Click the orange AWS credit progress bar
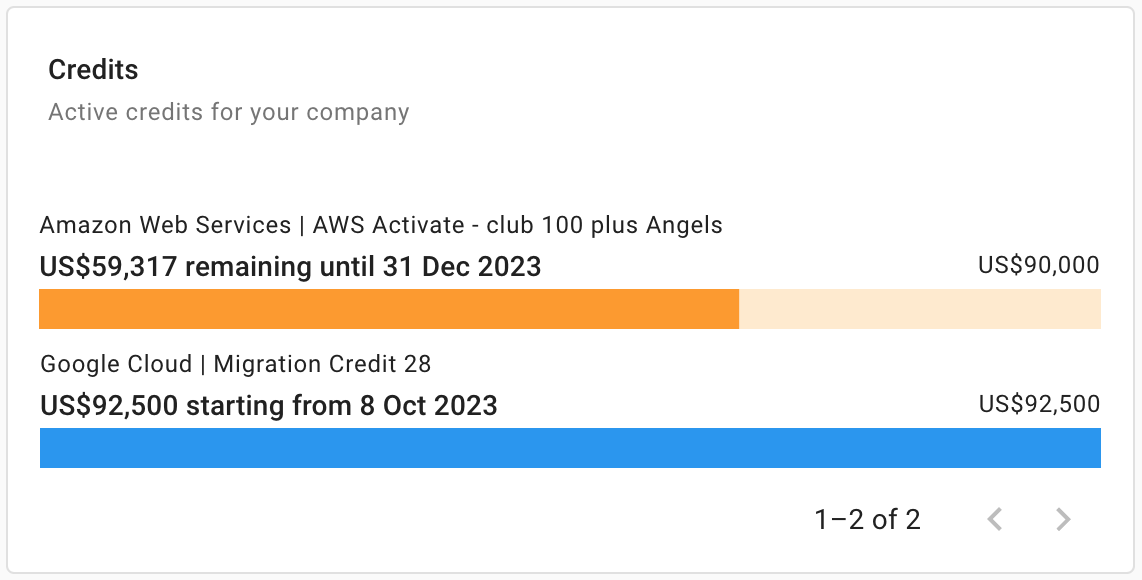 [x=388, y=309]
